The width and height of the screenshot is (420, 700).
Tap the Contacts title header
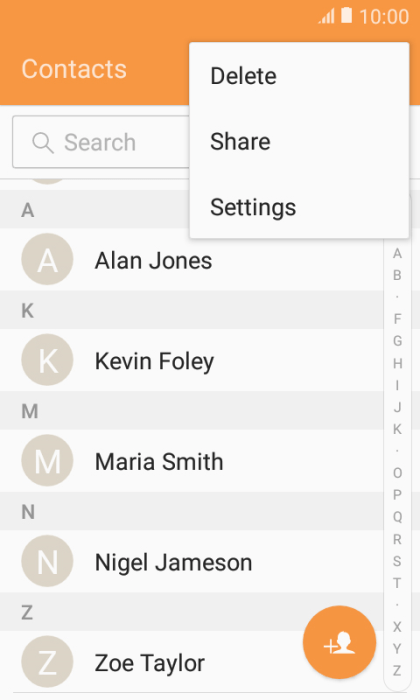tap(74, 69)
